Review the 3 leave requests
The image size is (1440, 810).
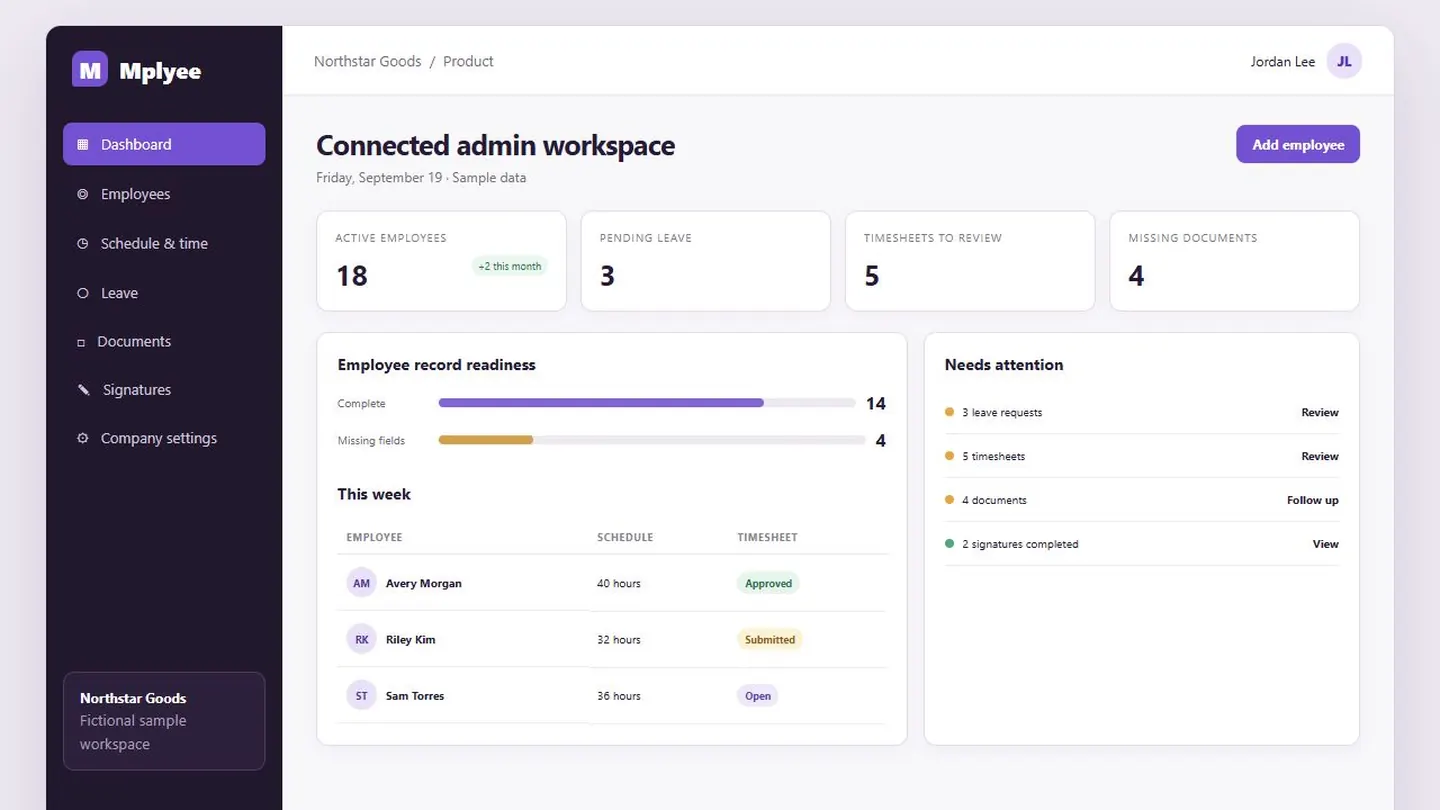(x=1319, y=412)
